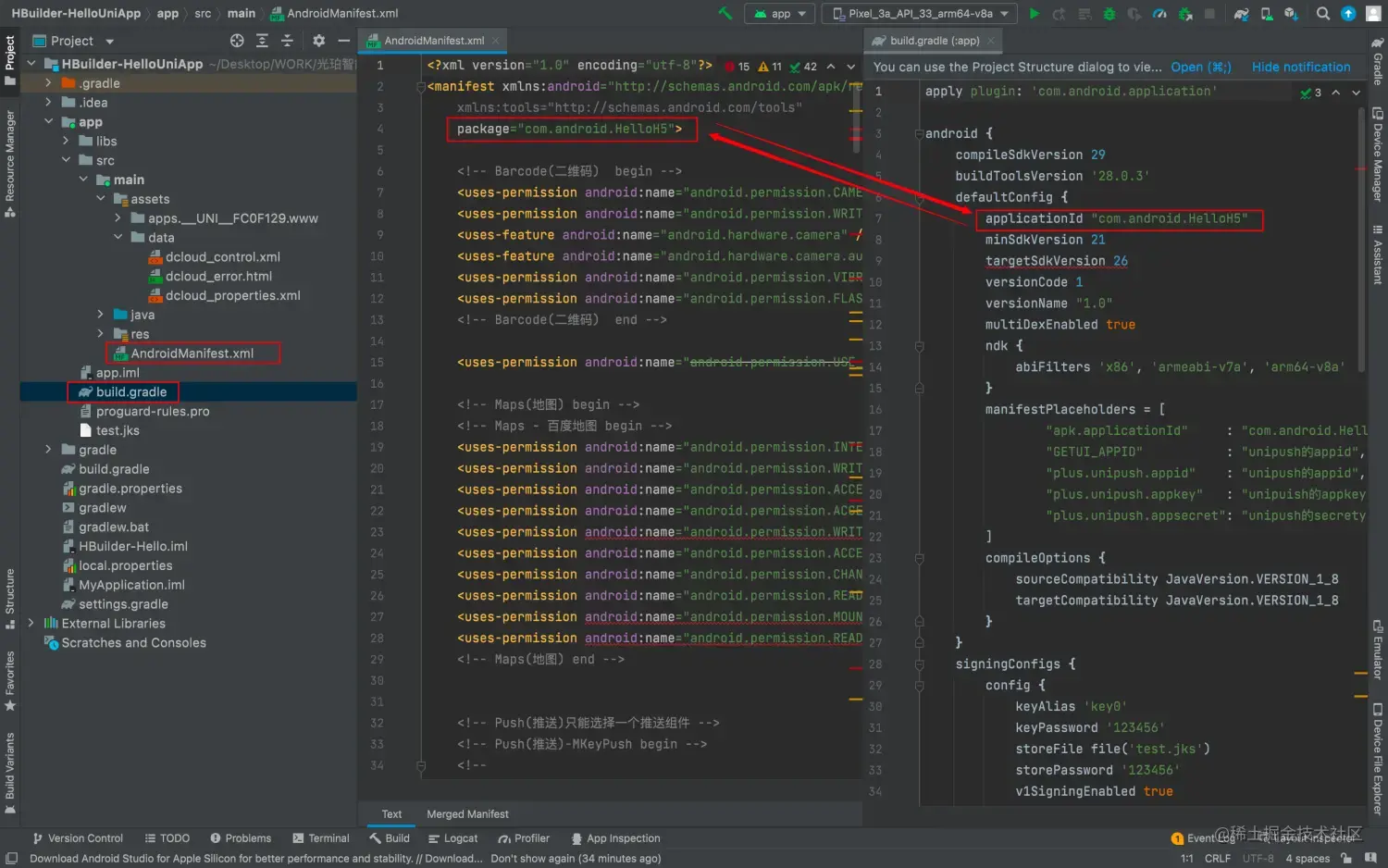Click the Expand All icon in Project panel
Image resolution: width=1388 pixels, height=868 pixels.
pos(263,41)
